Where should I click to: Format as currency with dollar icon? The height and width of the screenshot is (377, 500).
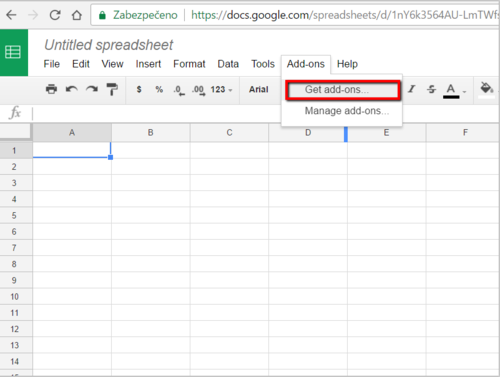(139, 89)
